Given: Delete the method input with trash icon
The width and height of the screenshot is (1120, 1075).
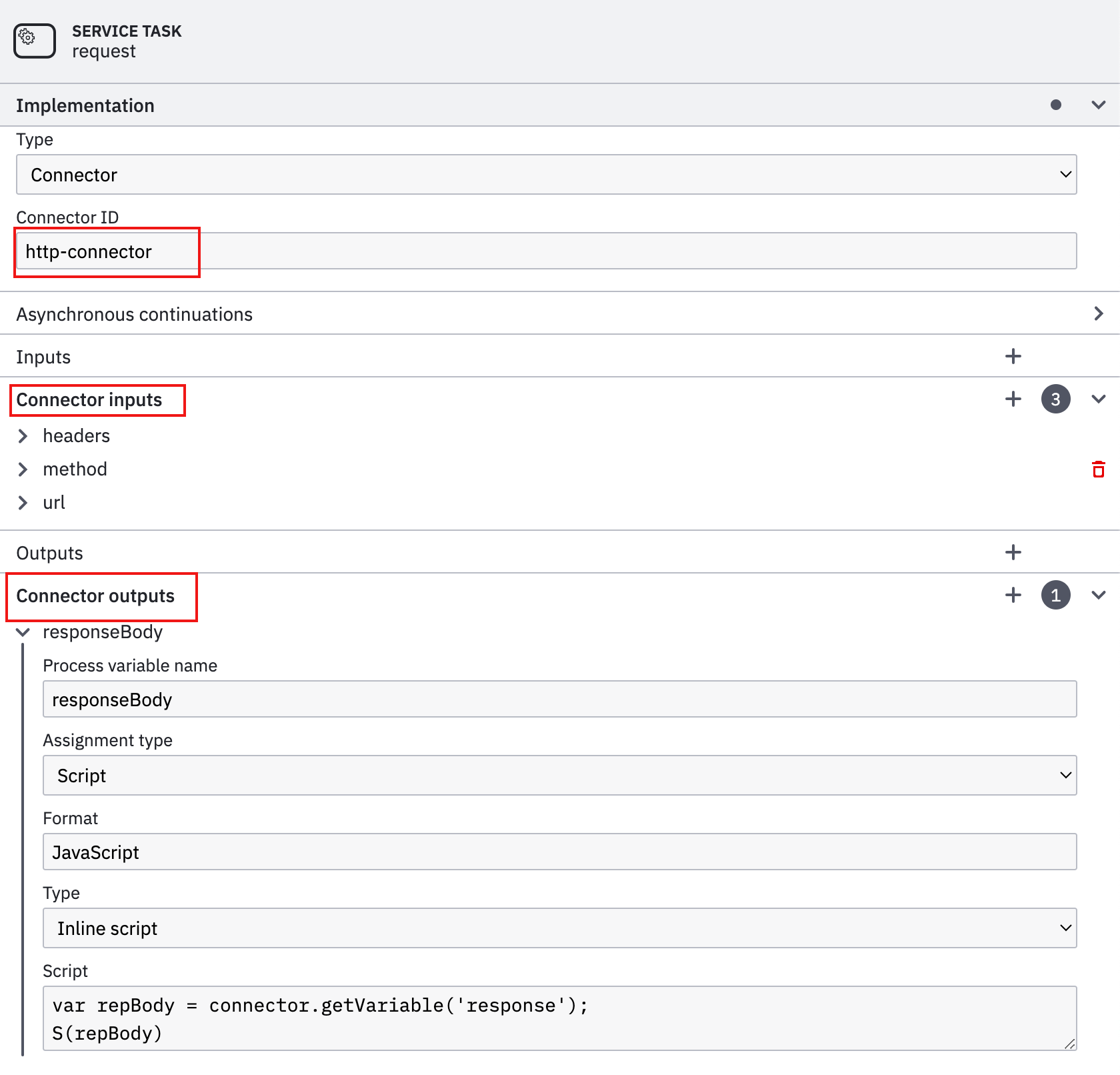Looking at the screenshot, I should tap(1099, 469).
